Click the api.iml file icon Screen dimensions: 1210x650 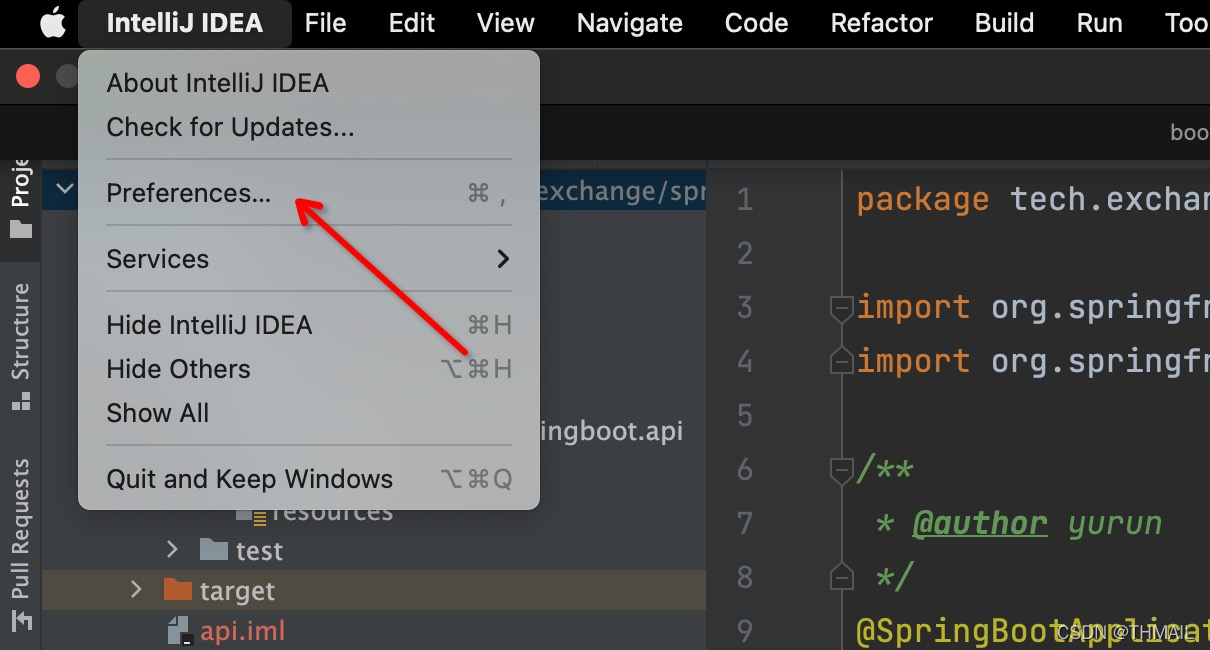(x=179, y=631)
